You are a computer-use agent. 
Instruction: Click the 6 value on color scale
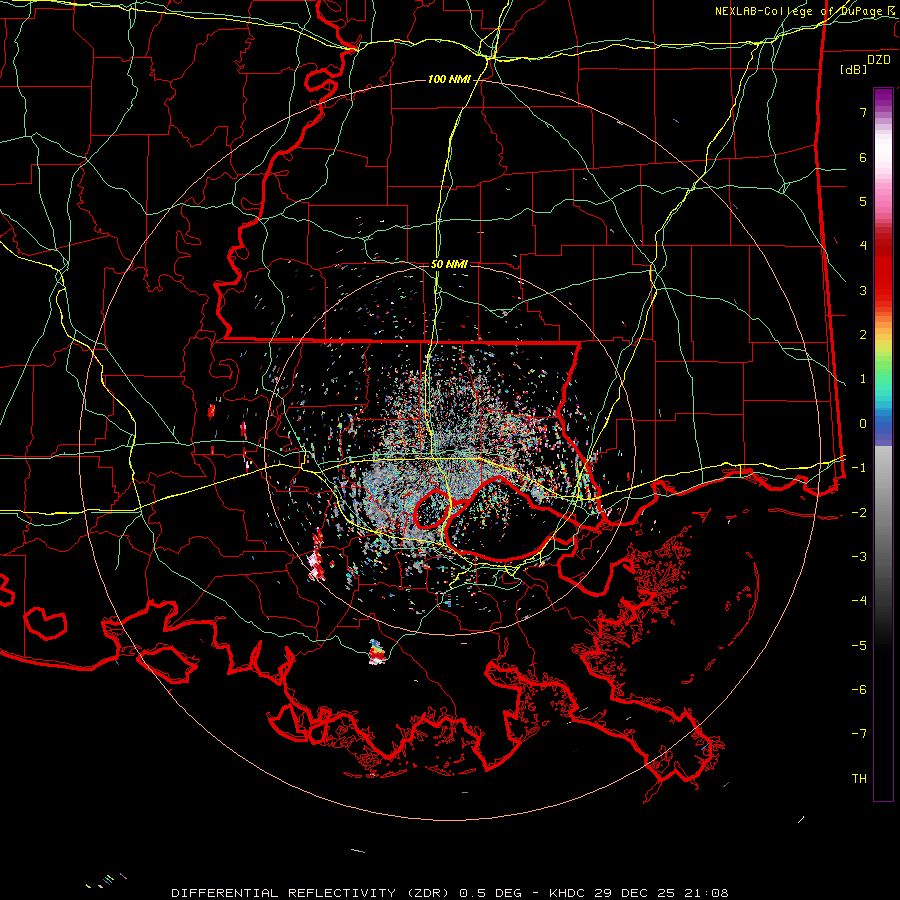coord(863,157)
